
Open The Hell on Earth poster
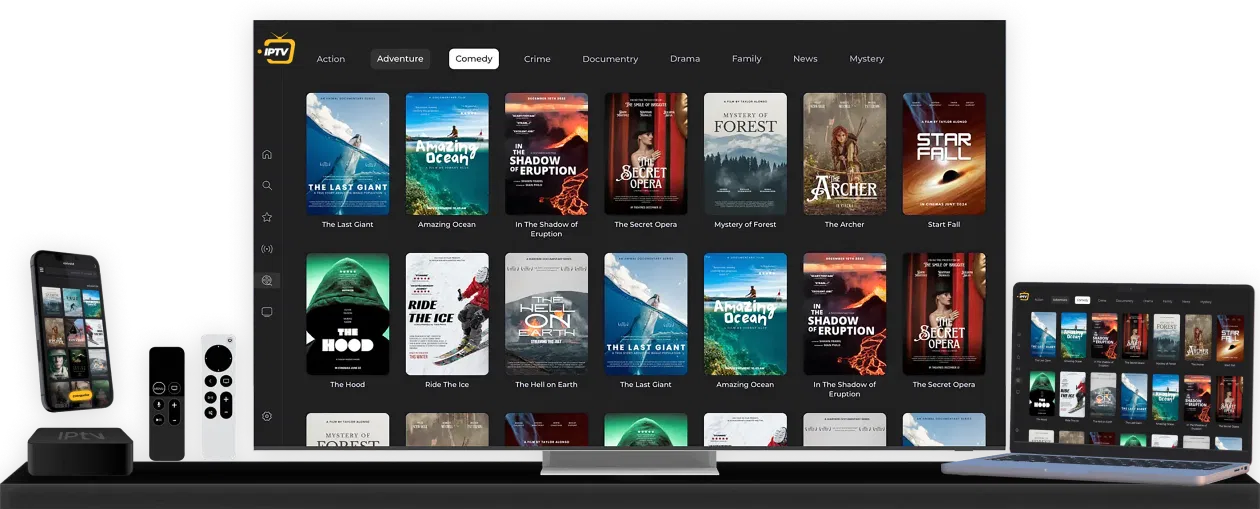point(547,313)
